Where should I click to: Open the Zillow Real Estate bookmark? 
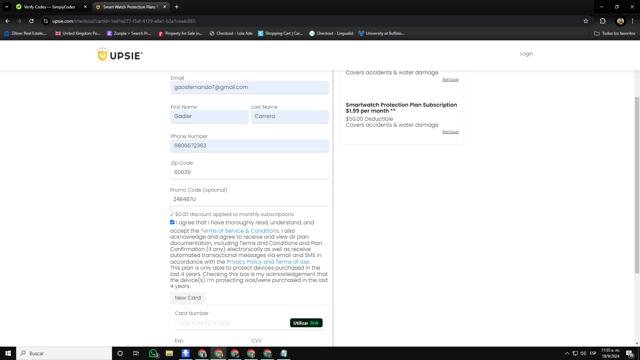point(25,33)
